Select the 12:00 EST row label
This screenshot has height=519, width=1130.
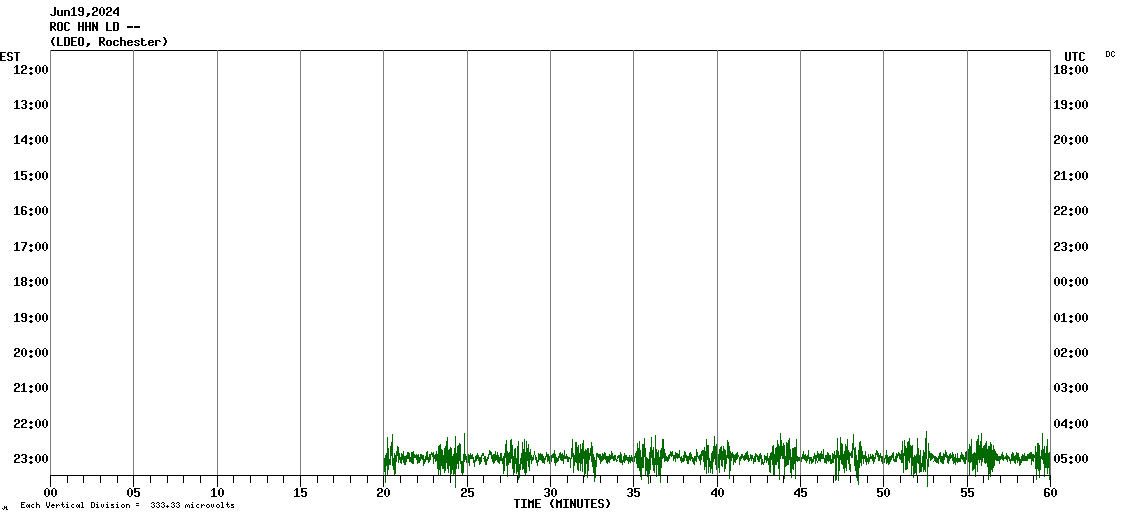[32, 70]
